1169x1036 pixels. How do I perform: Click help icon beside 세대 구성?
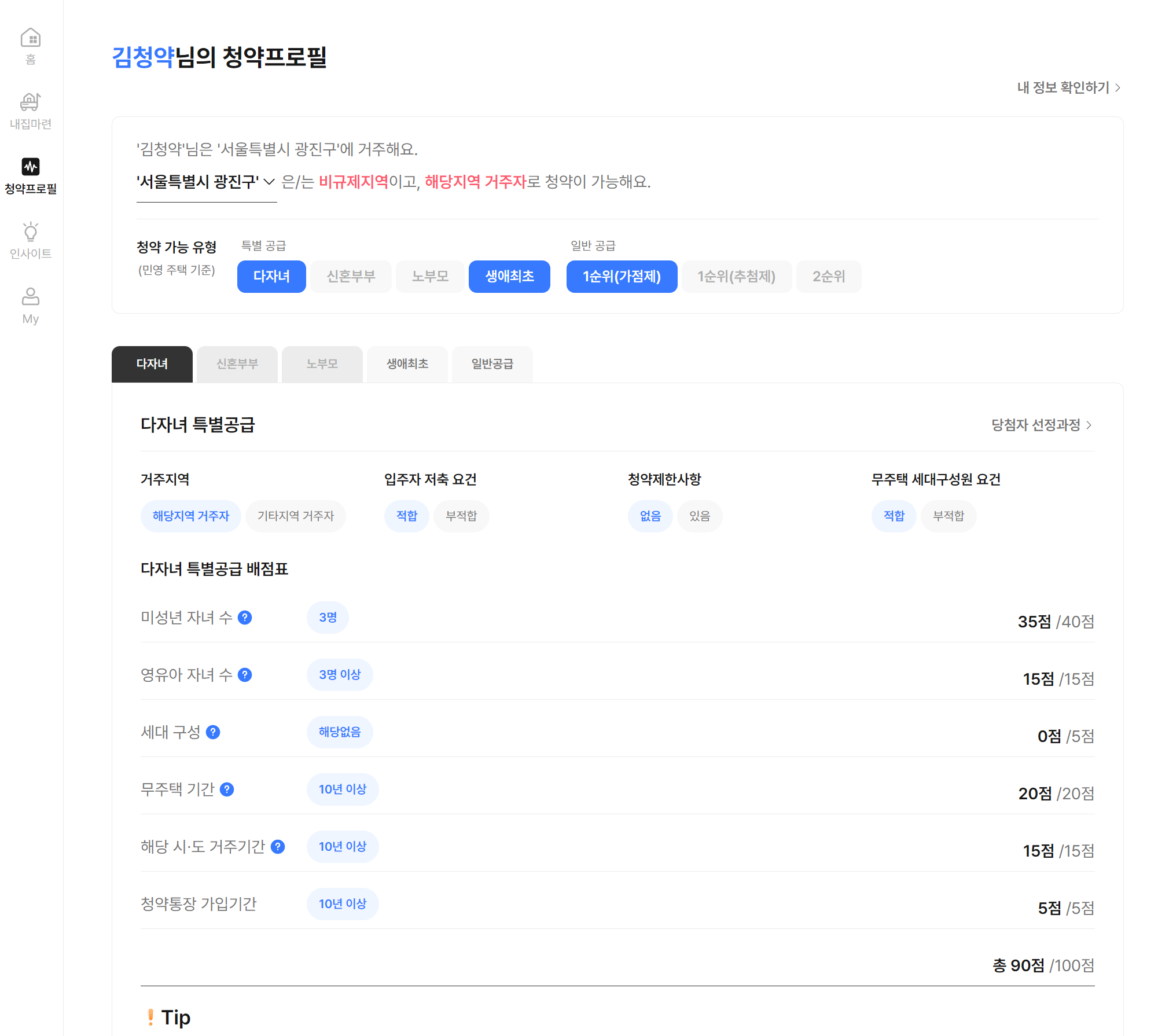point(213,732)
